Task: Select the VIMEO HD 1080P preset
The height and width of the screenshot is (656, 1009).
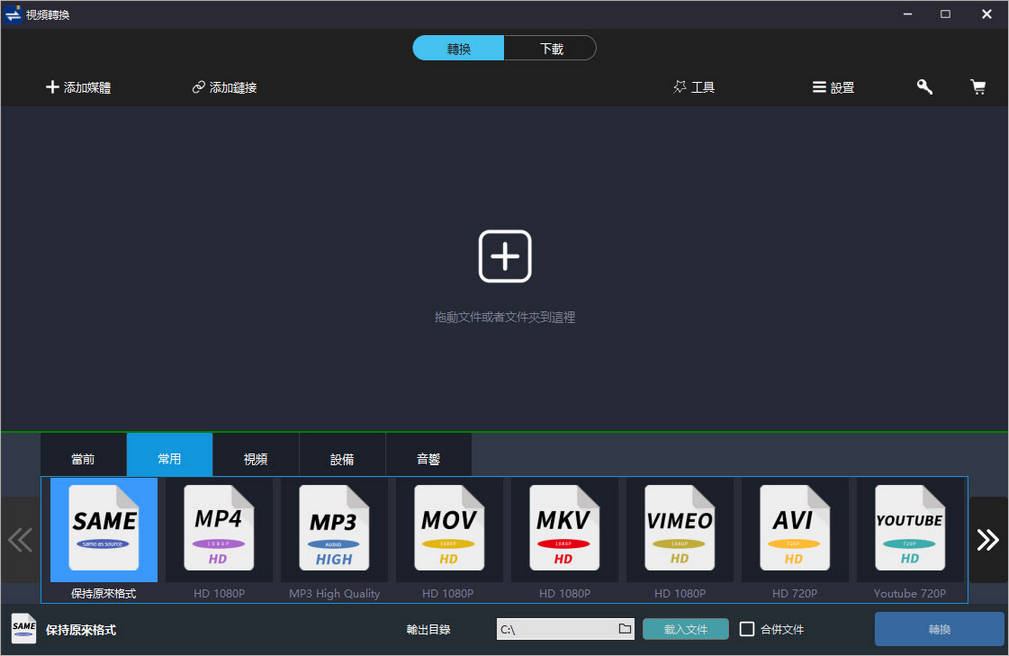Action: tap(679, 529)
